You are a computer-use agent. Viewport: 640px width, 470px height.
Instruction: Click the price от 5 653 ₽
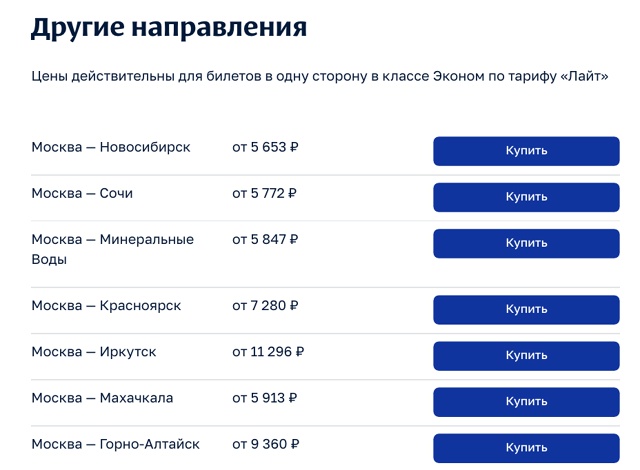[265, 147]
